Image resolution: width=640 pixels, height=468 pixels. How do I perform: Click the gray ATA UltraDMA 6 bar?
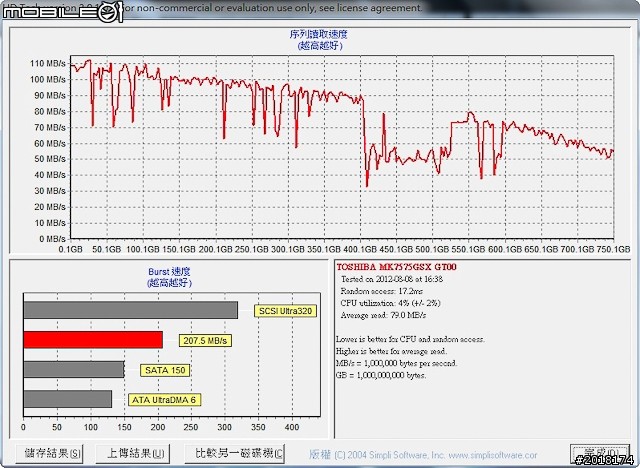click(67, 399)
